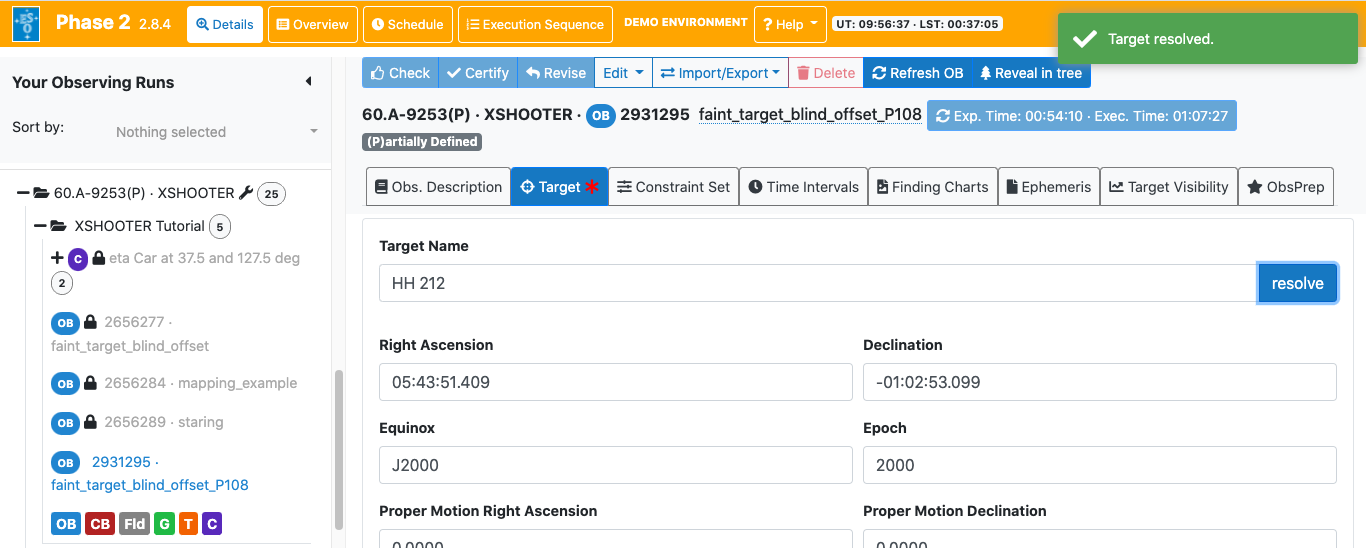Open the Help dropdown menu

tap(789, 25)
